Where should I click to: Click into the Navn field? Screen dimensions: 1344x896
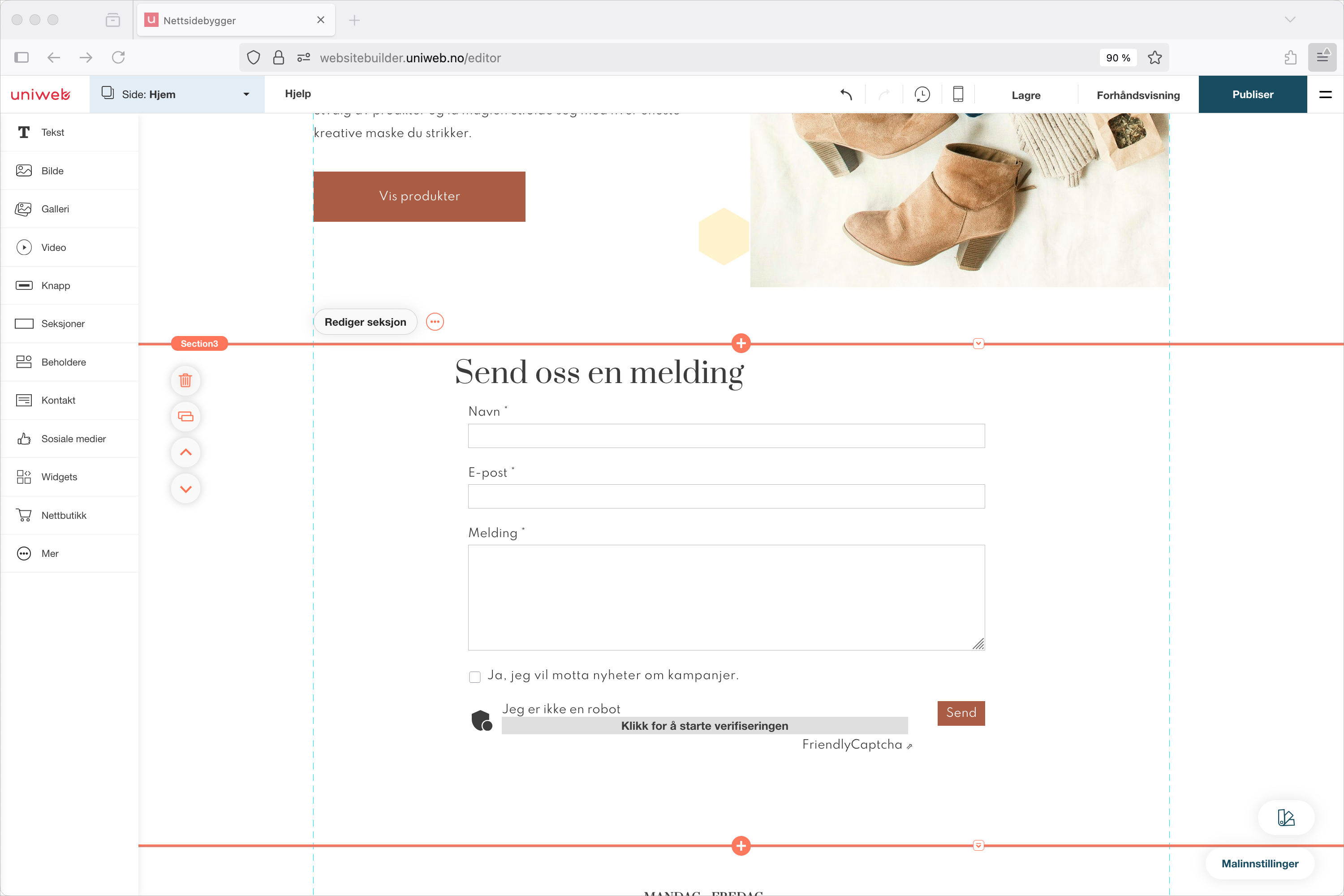coord(726,435)
